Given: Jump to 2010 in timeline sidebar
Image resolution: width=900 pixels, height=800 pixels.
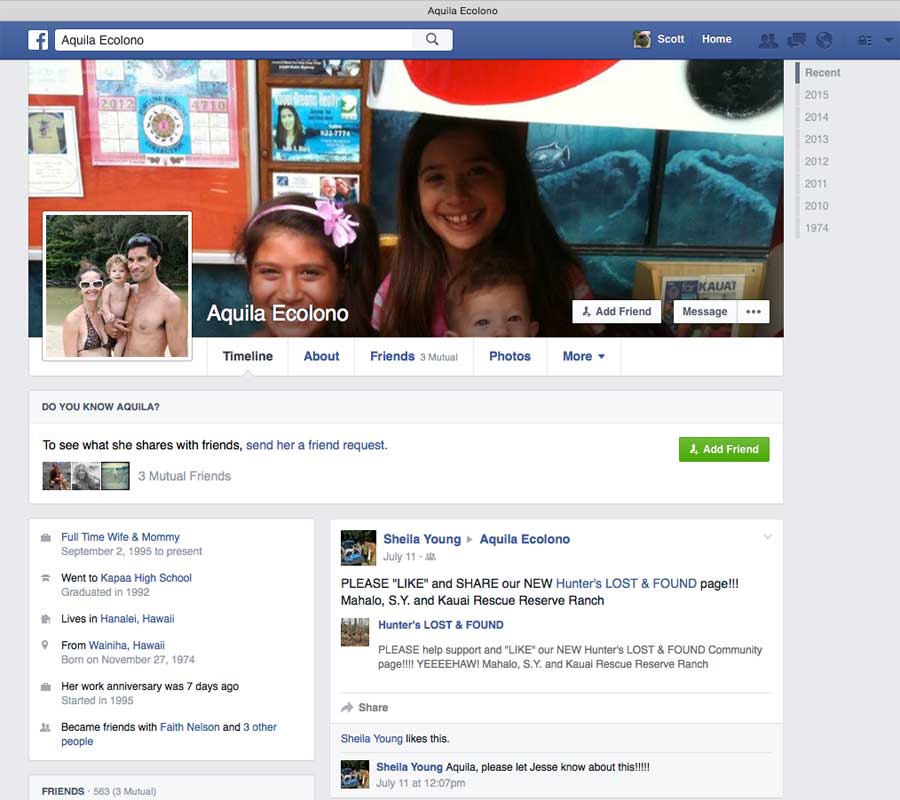Looking at the screenshot, I should 816,206.
